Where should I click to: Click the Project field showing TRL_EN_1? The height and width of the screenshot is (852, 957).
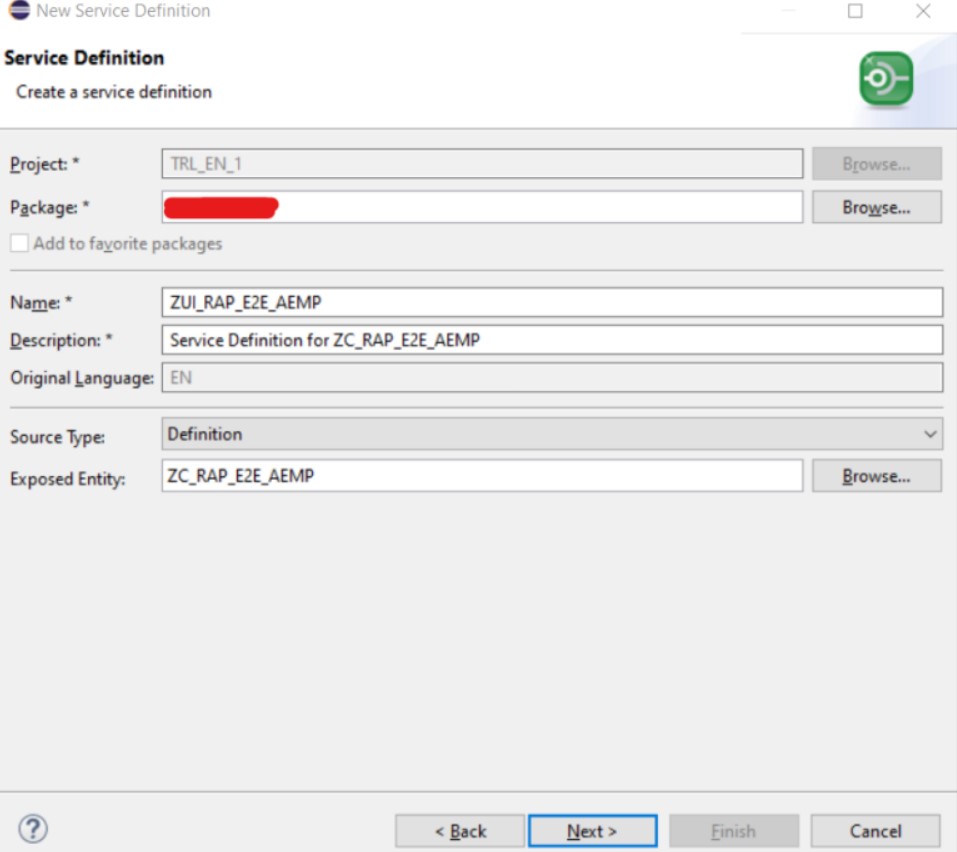tap(481, 164)
